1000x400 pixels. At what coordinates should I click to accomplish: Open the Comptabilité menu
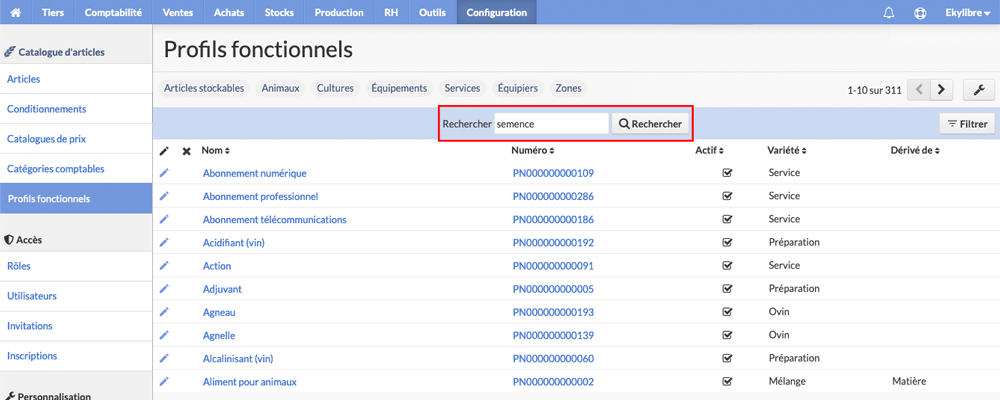click(x=113, y=12)
